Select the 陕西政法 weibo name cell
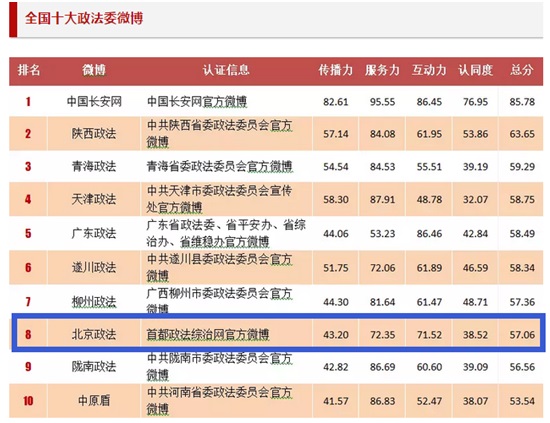The height and width of the screenshot is (423, 550). [94, 134]
